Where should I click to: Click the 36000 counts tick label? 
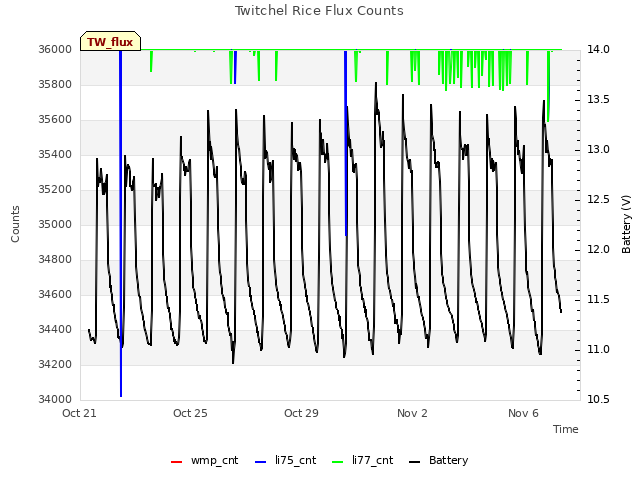[x=55, y=49]
